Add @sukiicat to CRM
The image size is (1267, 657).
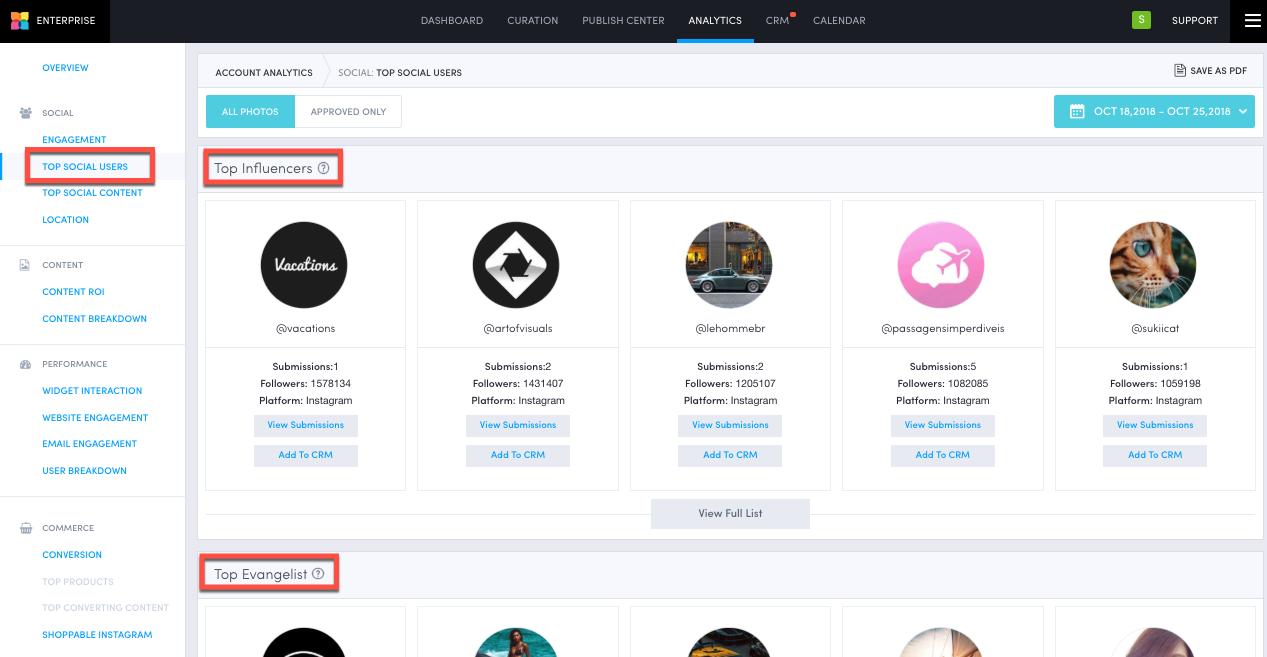[1155, 455]
